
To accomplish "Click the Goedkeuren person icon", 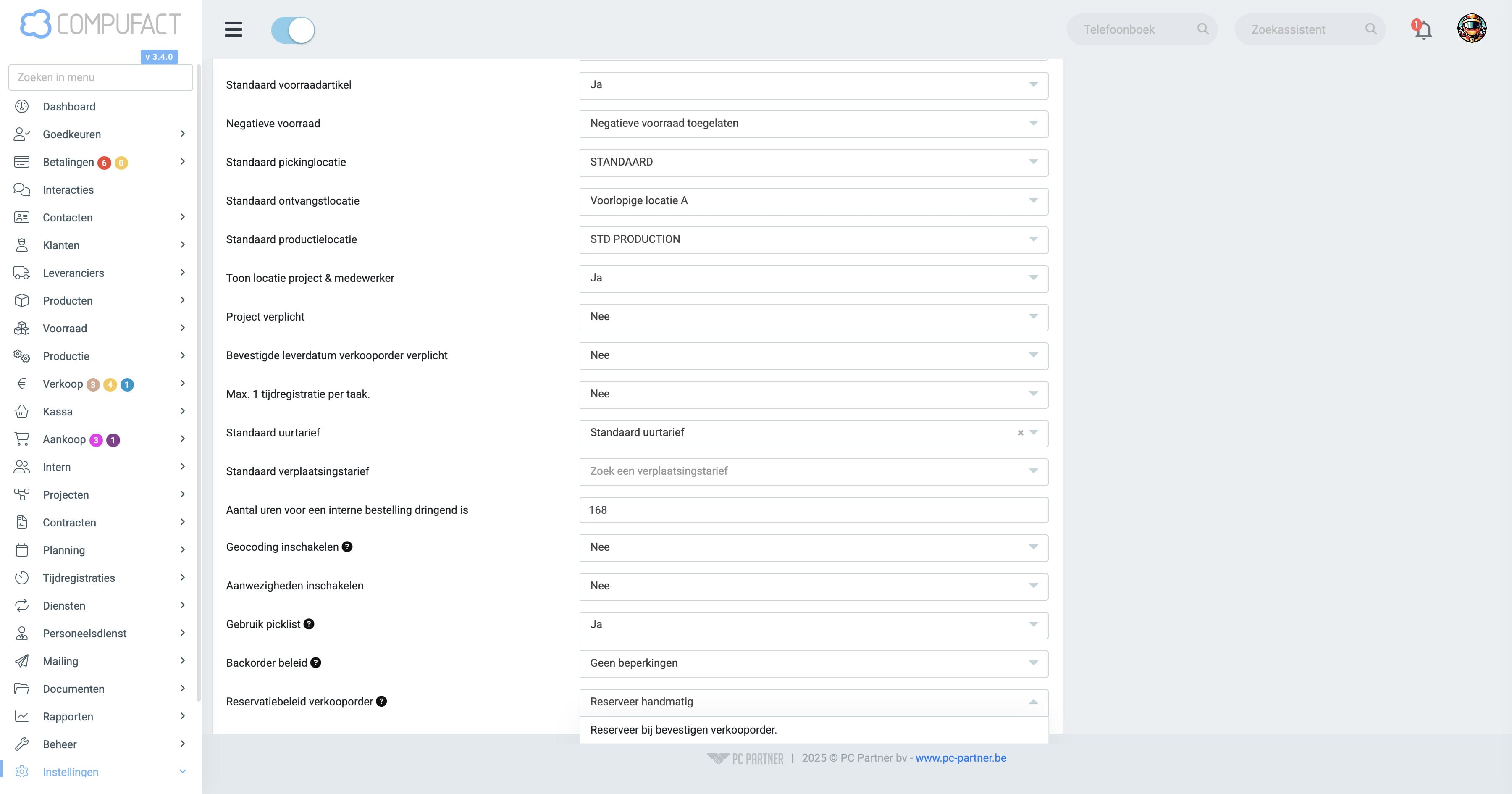I will [22, 134].
